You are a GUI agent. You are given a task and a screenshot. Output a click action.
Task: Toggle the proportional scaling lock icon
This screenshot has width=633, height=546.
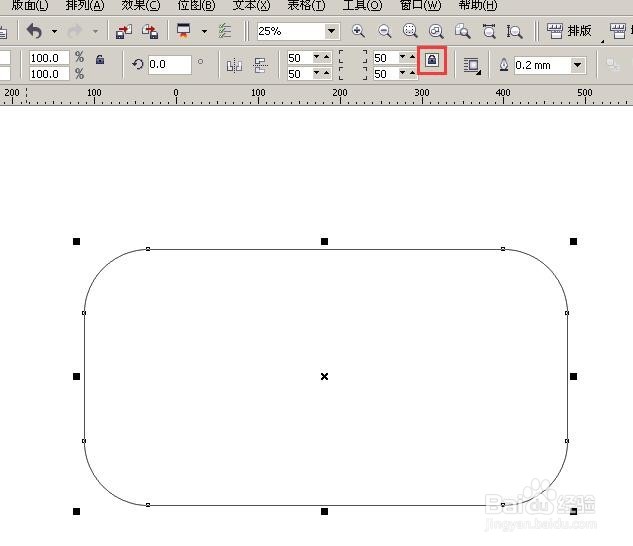click(100, 60)
